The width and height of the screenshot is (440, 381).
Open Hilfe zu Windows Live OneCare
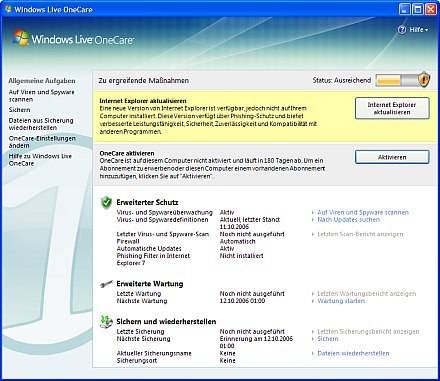pyautogui.click(x=40, y=160)
